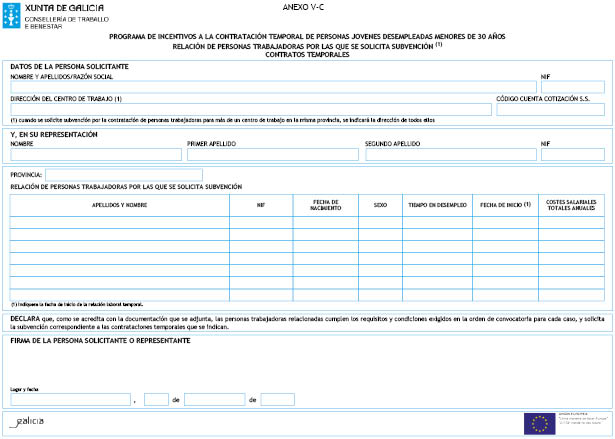
Task: Focus the Dirección del Centro de Trabajo field
Action: click(250, 109)
